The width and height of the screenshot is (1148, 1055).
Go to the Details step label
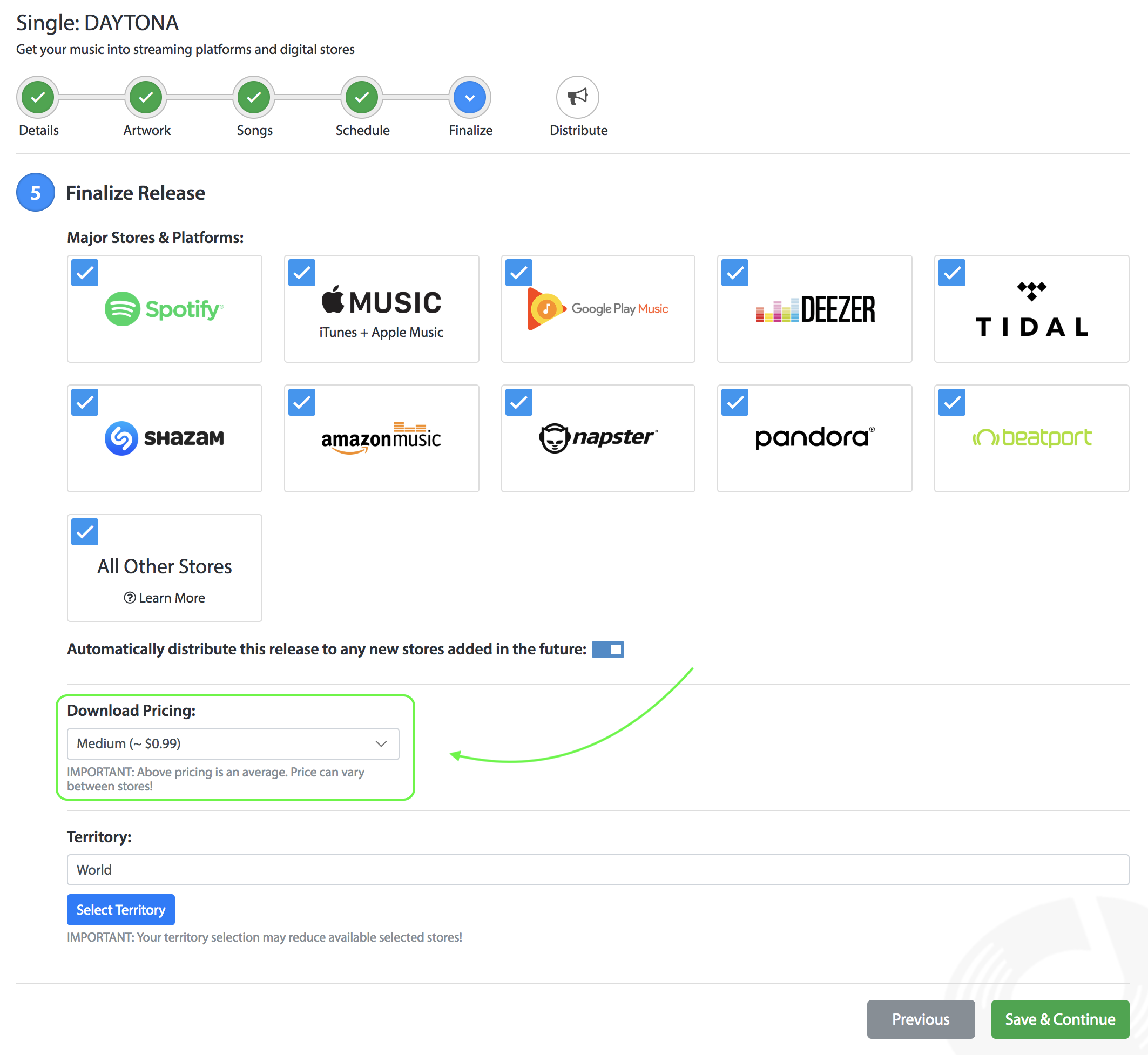point(39,130)
